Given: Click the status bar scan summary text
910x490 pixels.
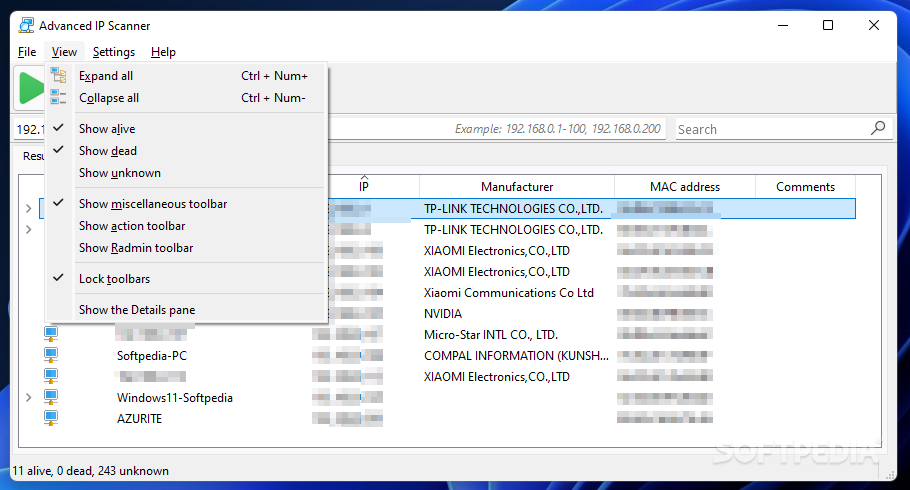Looking at the screenshot, I should point(91,471).
